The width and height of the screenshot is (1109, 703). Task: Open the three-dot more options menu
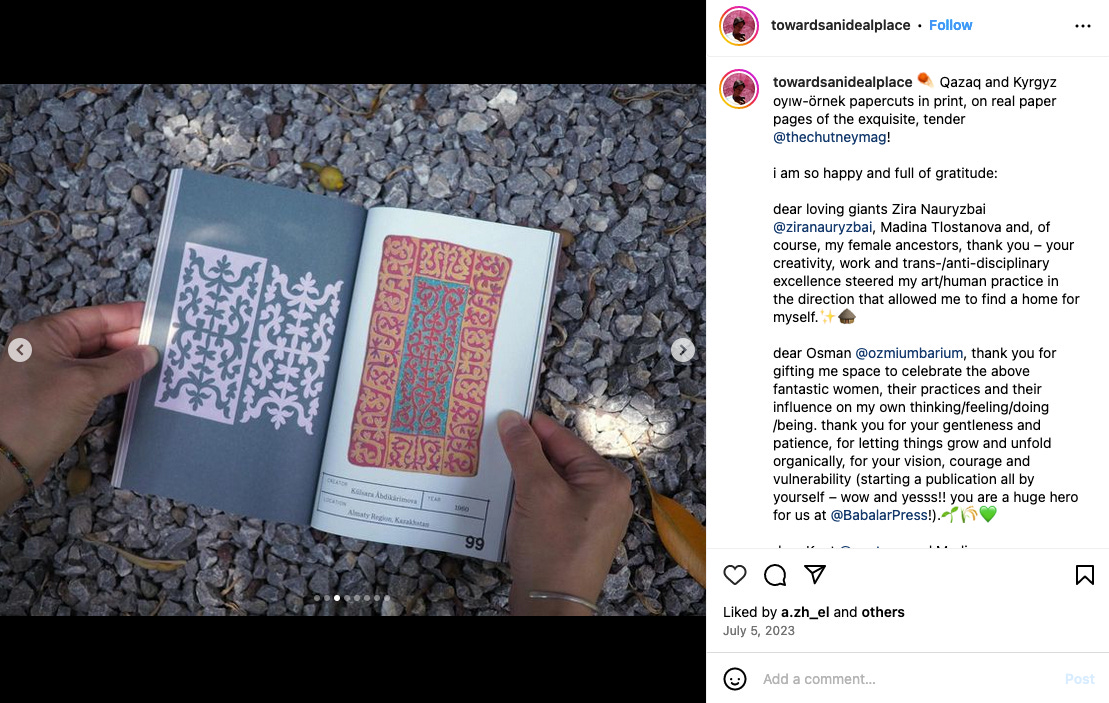pyautogui.click(x=1083, y=25)
